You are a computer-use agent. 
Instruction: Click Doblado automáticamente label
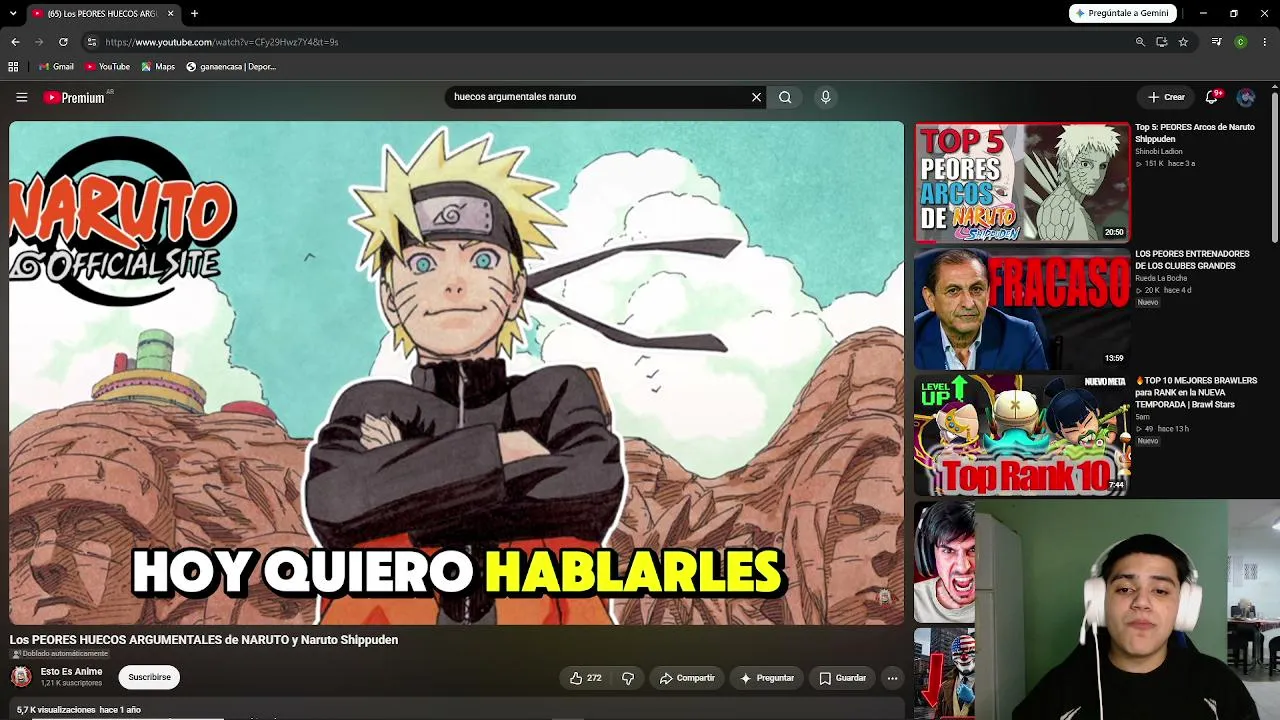[x=60, y=654]
